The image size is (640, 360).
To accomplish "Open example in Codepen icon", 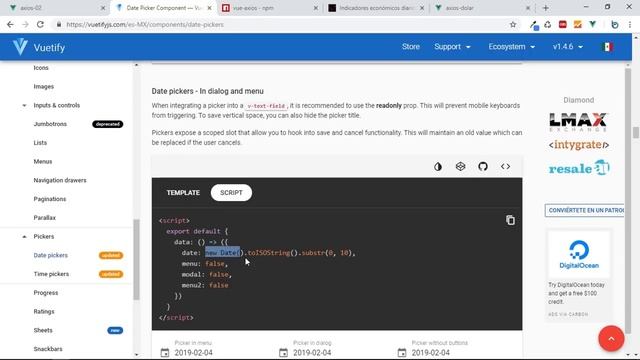I will point(460,167).
